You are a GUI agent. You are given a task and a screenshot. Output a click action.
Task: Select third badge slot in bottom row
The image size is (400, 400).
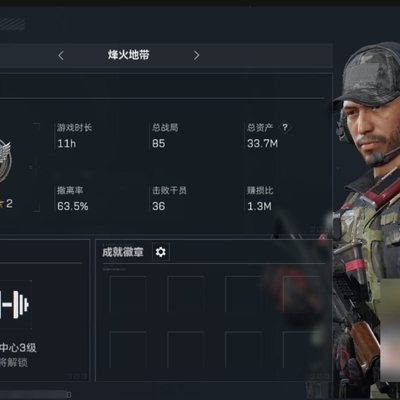(243, 350)
